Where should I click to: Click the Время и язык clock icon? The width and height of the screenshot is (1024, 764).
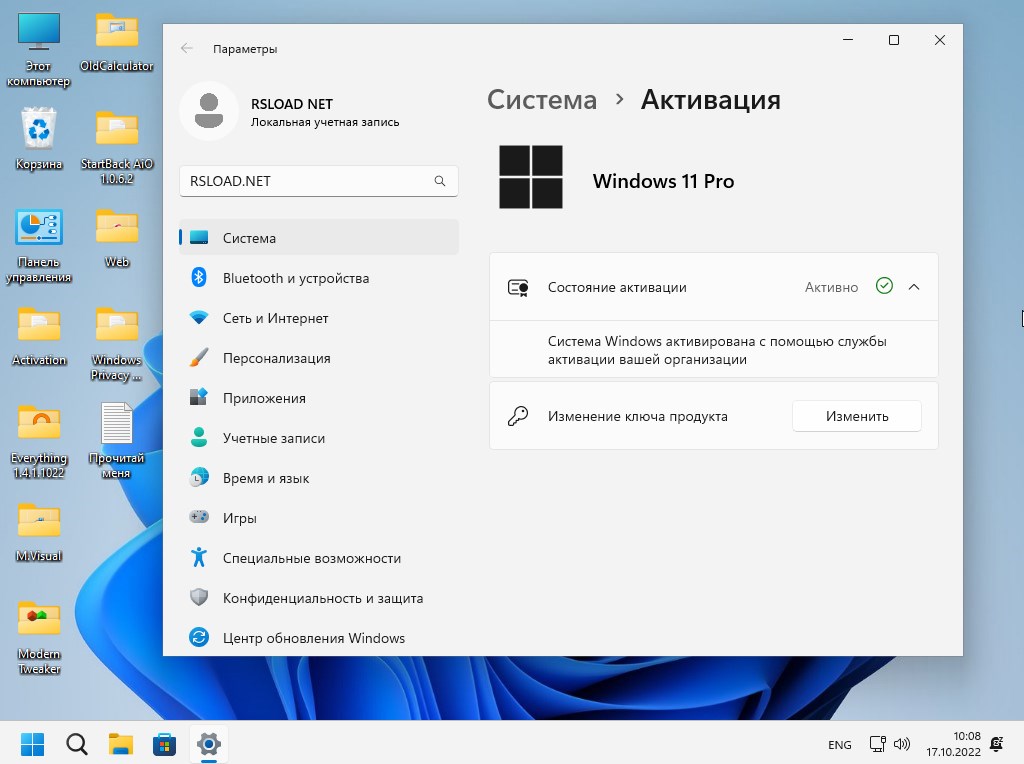pyautogui.click(x=199, y=478)
